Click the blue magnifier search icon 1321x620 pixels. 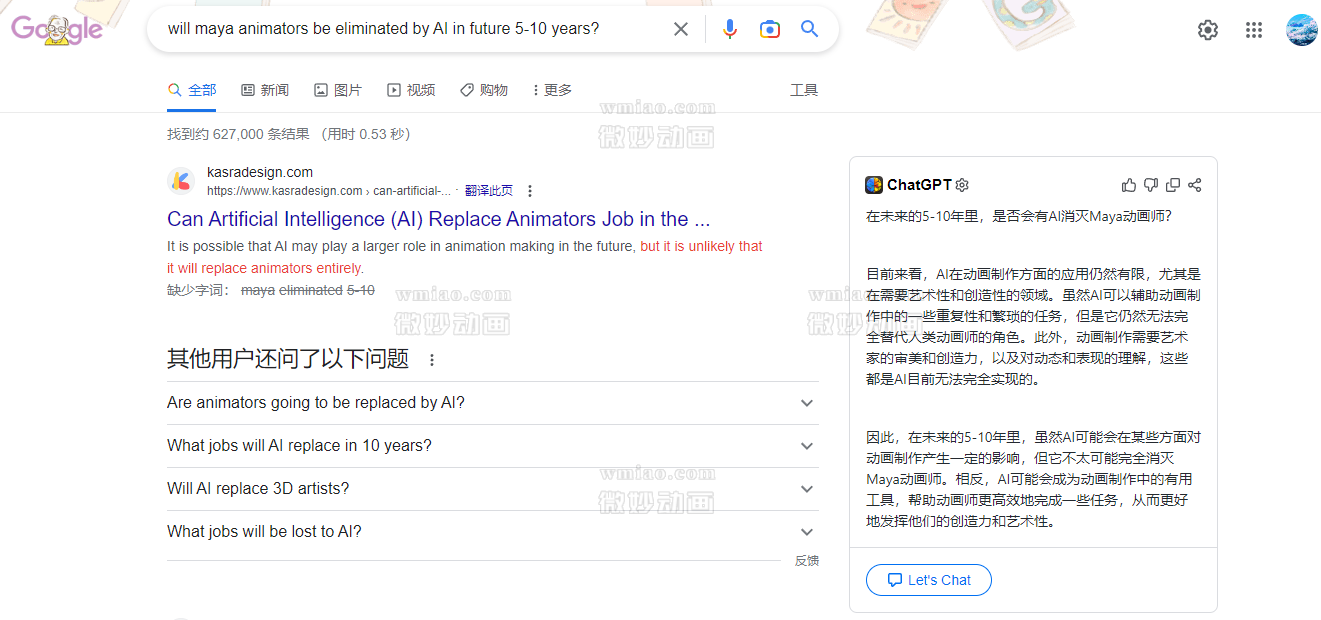(809, 28)
